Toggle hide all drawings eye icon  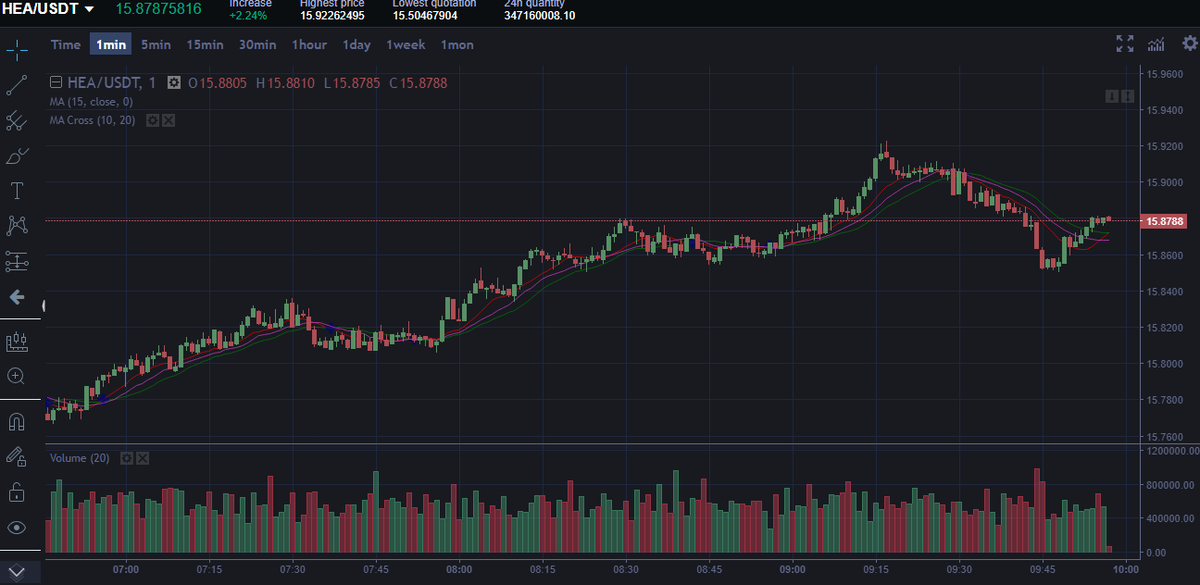(x=16, y=527)
